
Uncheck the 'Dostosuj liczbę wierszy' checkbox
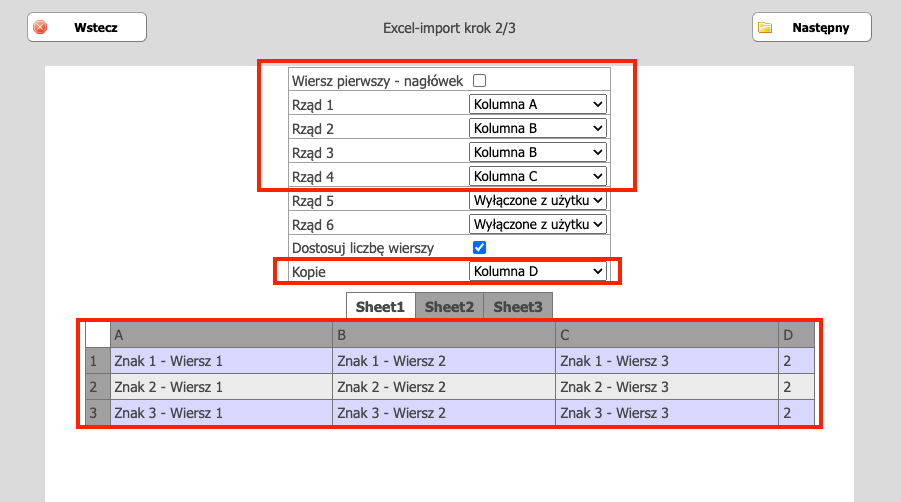[x=479, y=247]
